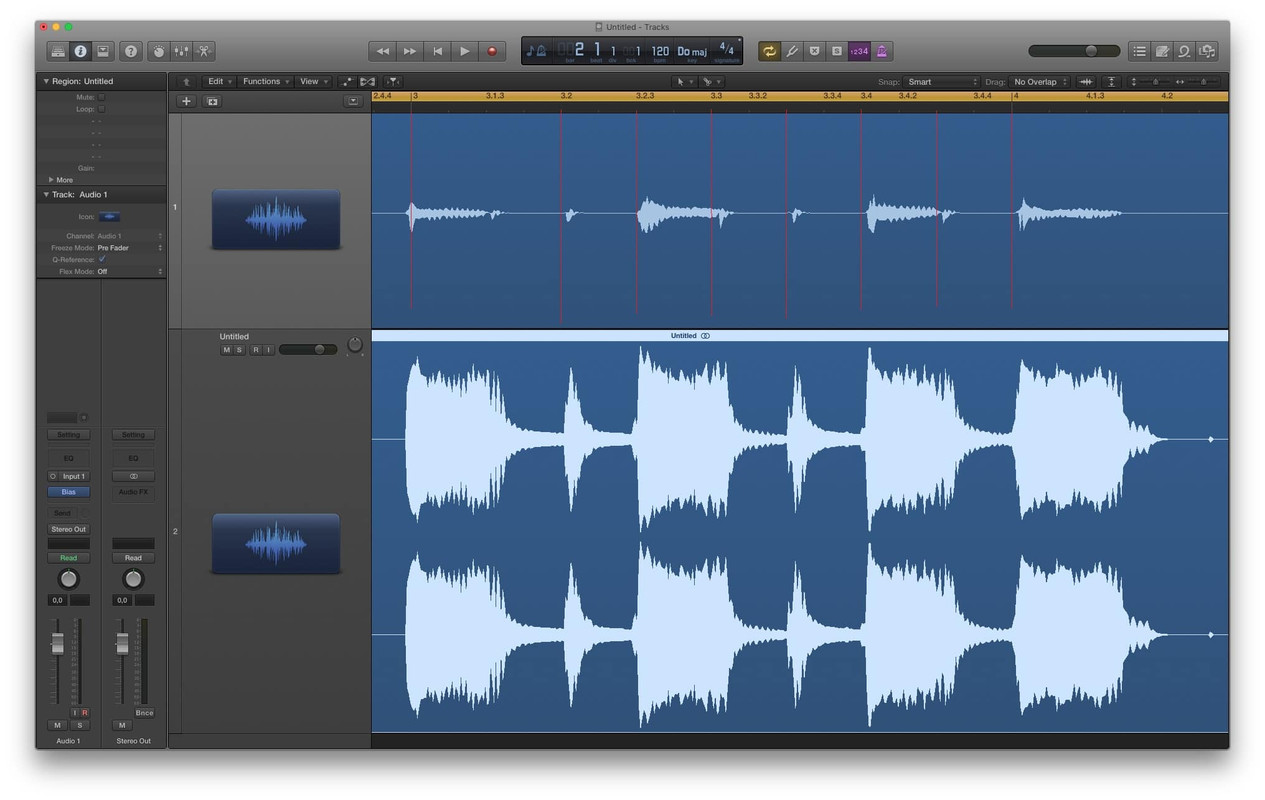
Task: Open Smart Controls knob button
Action: coord(158,51)
